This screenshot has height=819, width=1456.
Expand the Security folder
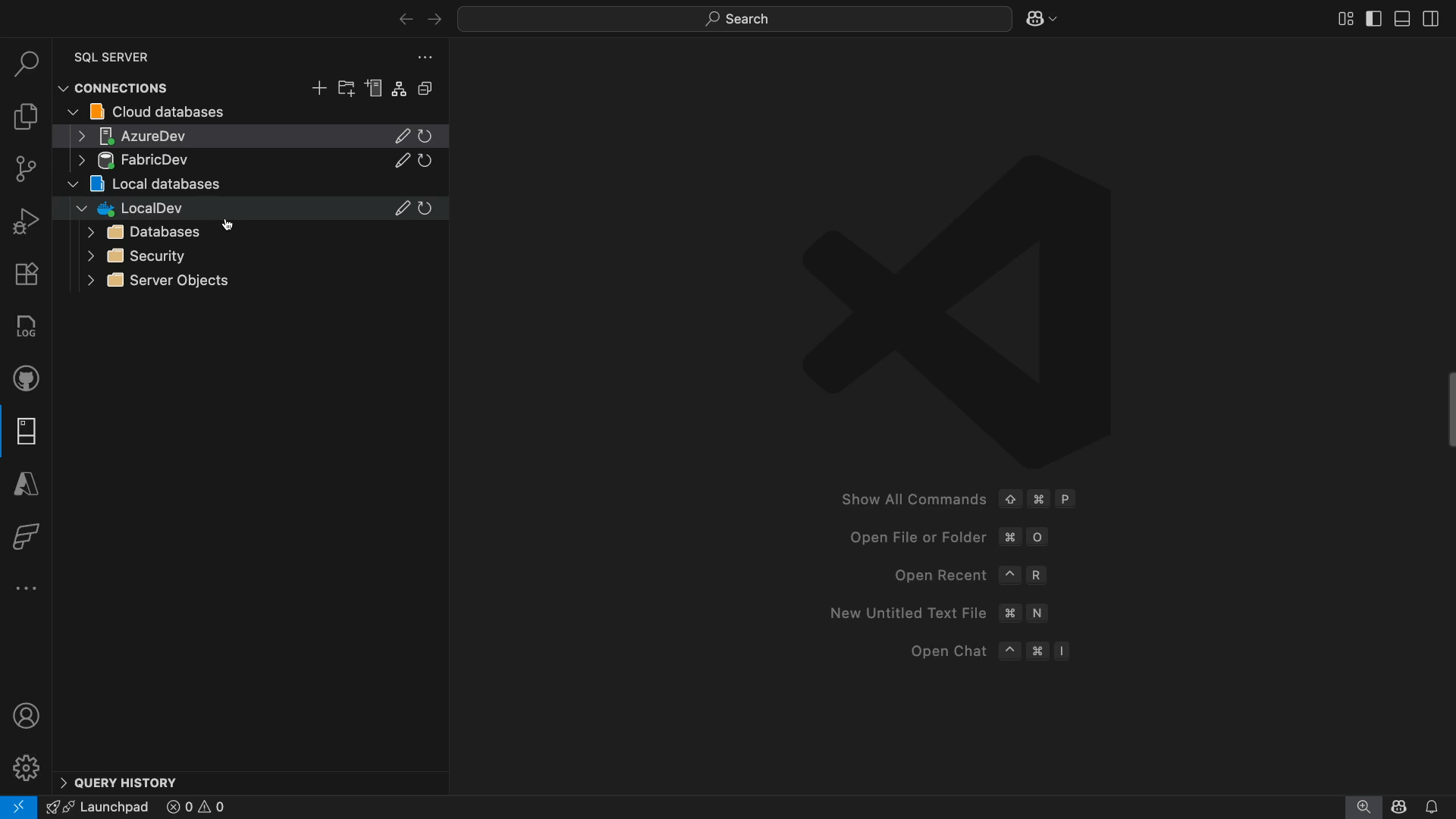pos(91,256)
